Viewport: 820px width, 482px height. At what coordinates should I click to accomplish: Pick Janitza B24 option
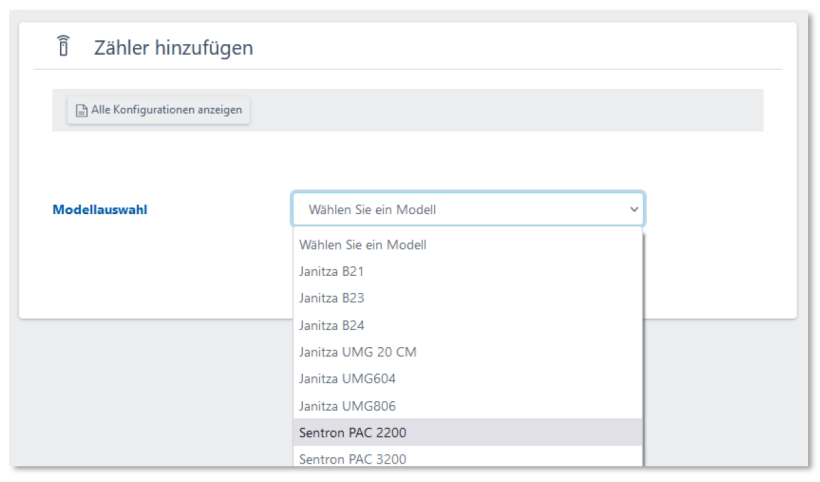click(468, 325)
